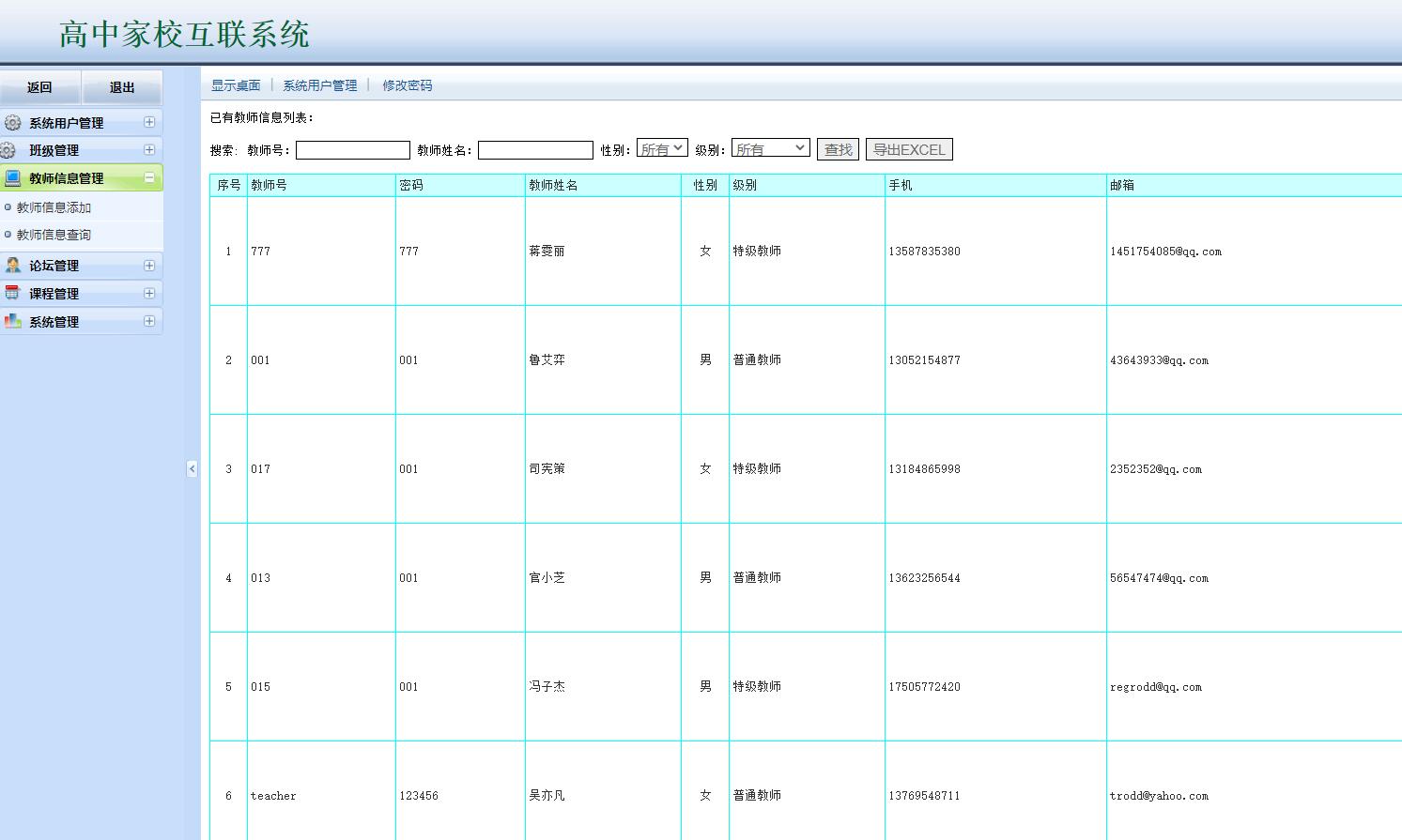Click the 密码 column header

[x=460, y=185]
